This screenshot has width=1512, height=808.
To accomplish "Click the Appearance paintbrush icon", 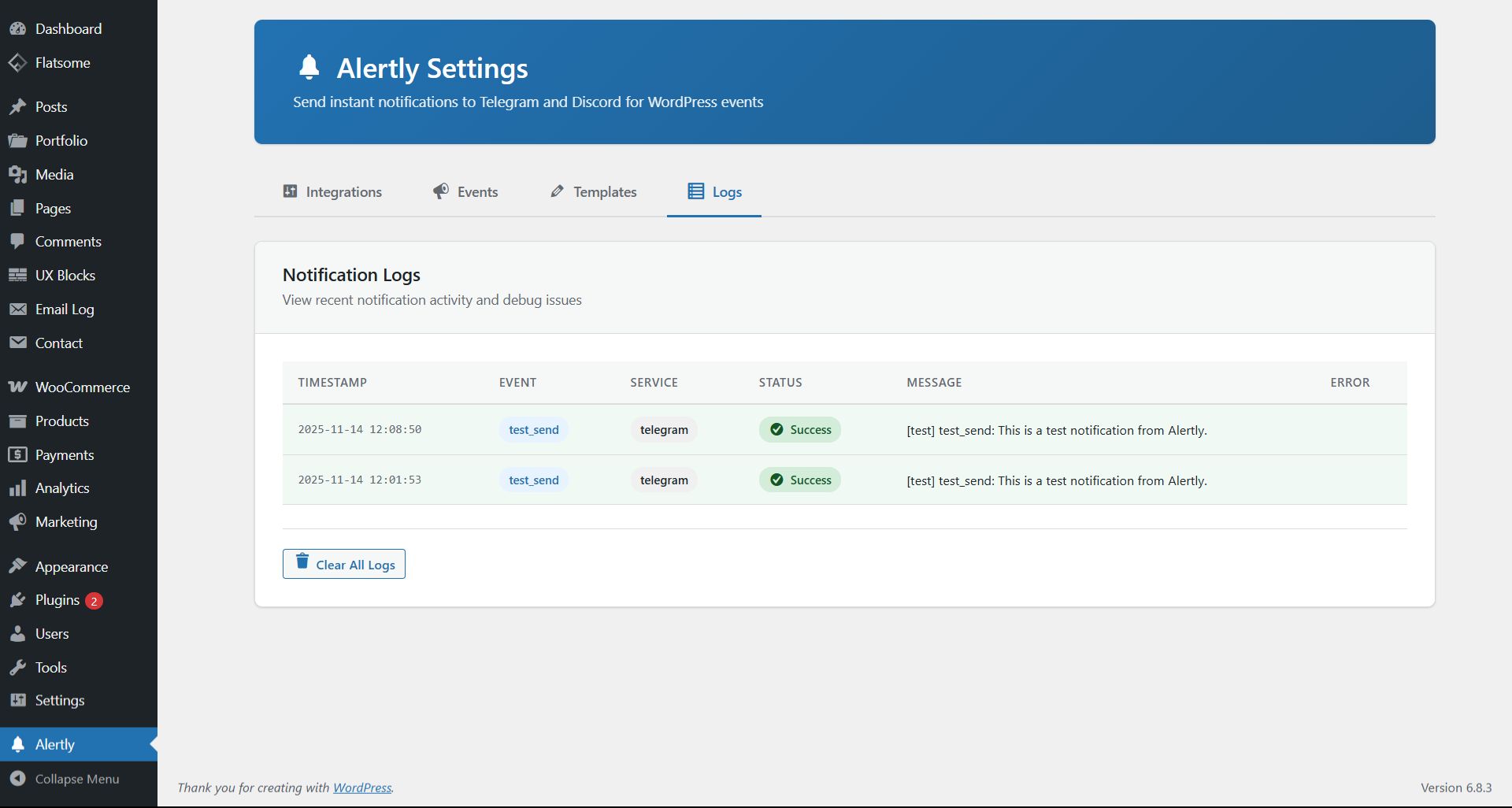I will pos(17,567).
